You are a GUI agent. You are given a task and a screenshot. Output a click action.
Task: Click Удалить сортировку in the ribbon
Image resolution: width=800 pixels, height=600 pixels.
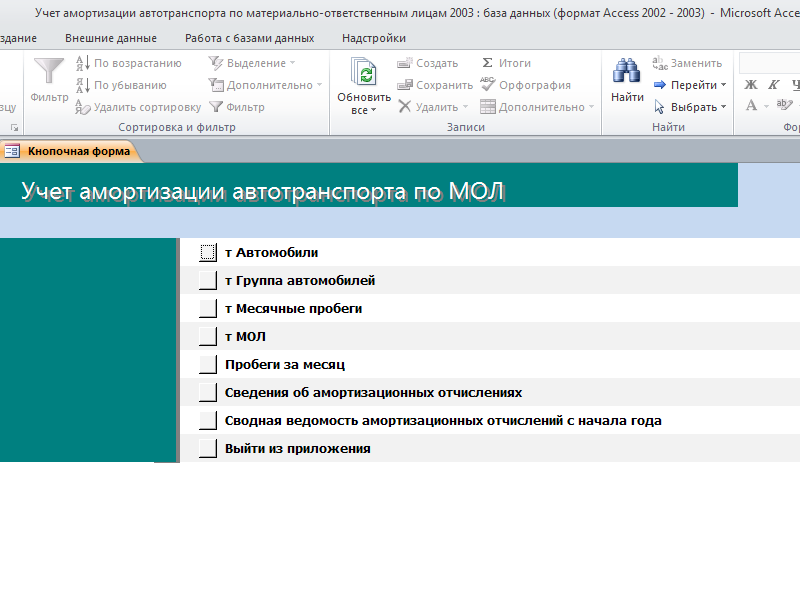[138, 107]
